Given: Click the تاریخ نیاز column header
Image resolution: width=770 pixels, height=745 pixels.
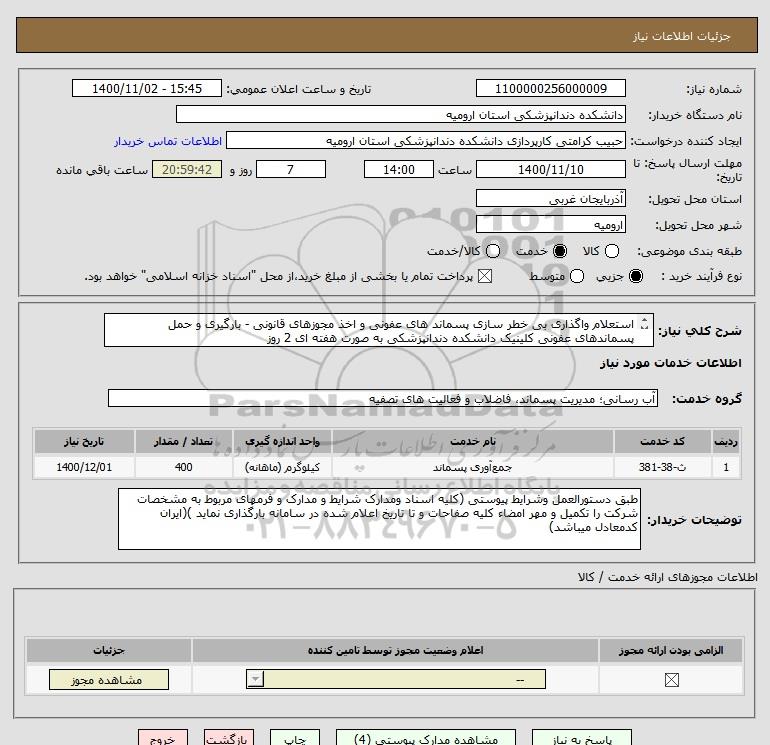Looking at the screenshot, I should pyautogui.click(x=84, y=441).
